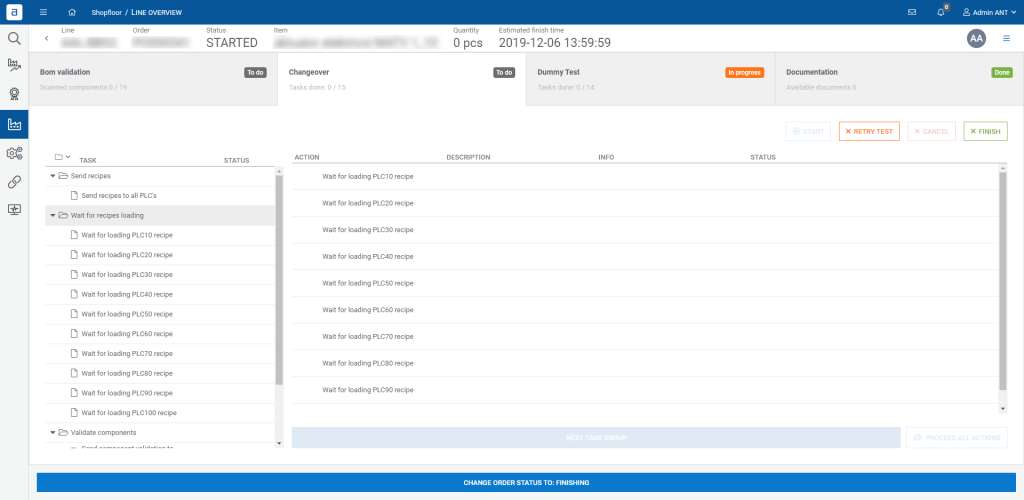Select PLC60 recipe task in tree

(160, 334)
